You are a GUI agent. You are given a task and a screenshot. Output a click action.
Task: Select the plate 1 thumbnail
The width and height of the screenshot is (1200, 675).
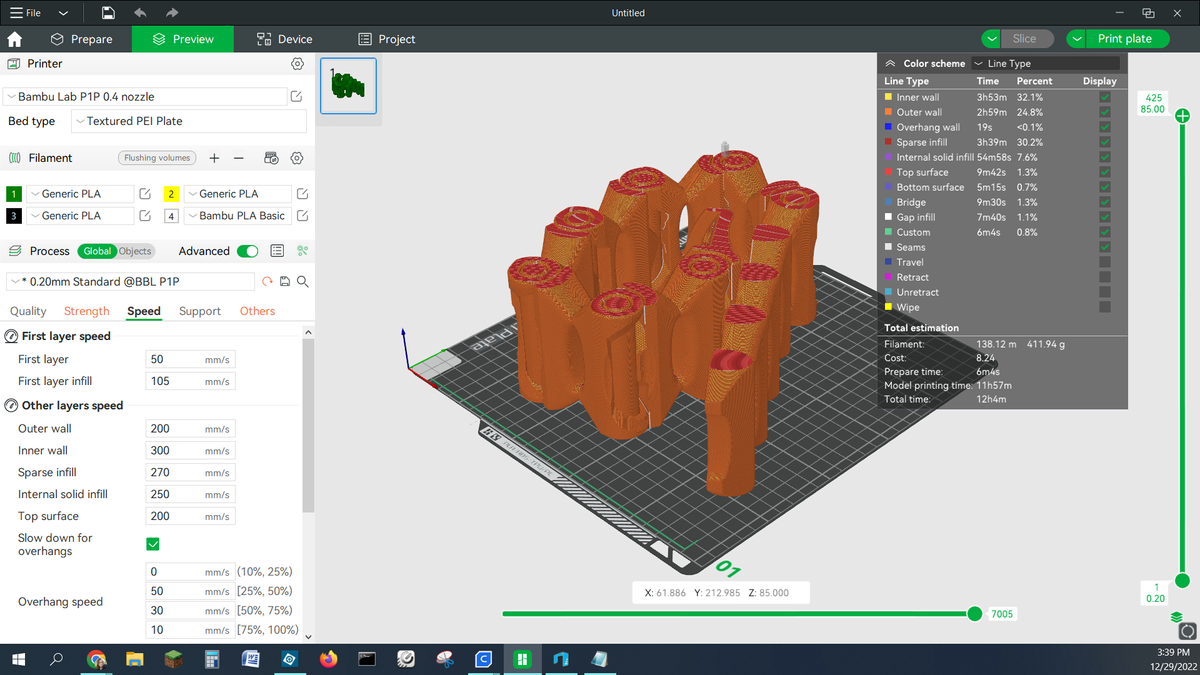(x=348, y=85)
